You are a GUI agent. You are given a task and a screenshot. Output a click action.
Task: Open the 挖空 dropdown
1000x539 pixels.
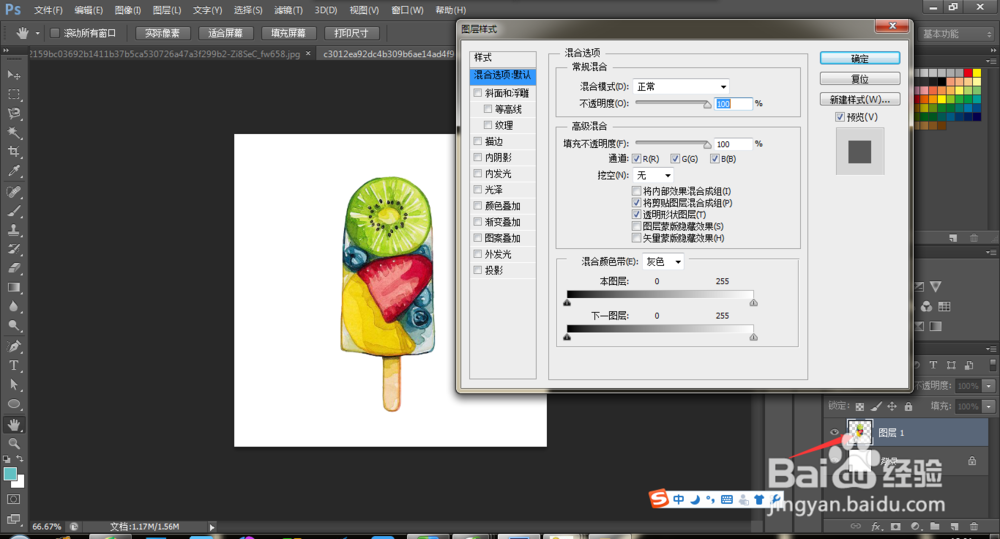[654, 175]
